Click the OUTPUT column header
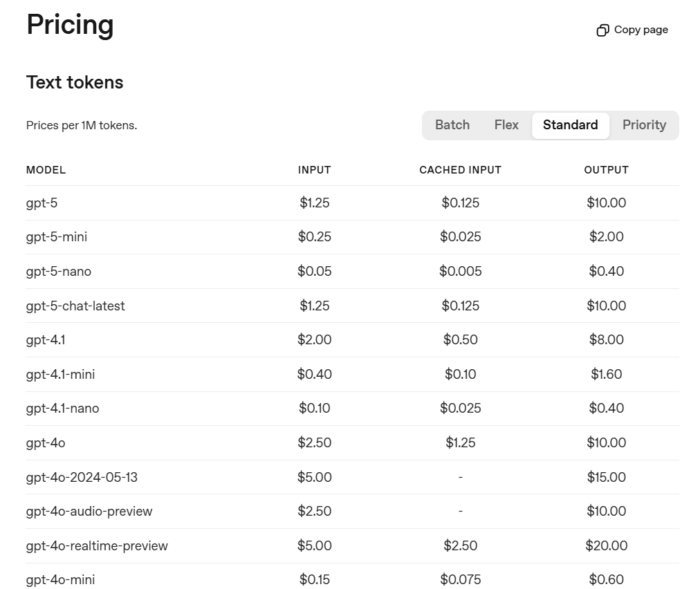This screenshot has width=700, height=589. [606, 170]
